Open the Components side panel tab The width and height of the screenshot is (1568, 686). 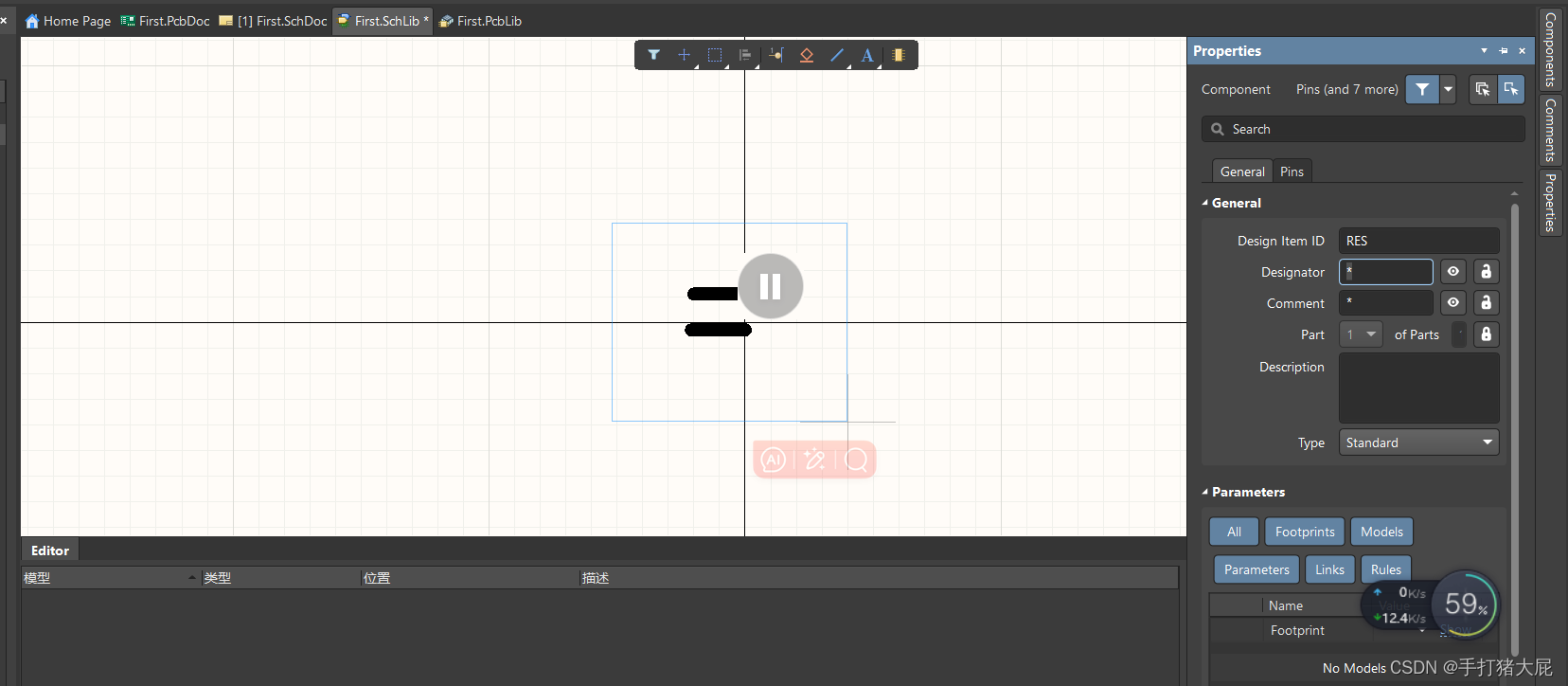(1550, 49)
